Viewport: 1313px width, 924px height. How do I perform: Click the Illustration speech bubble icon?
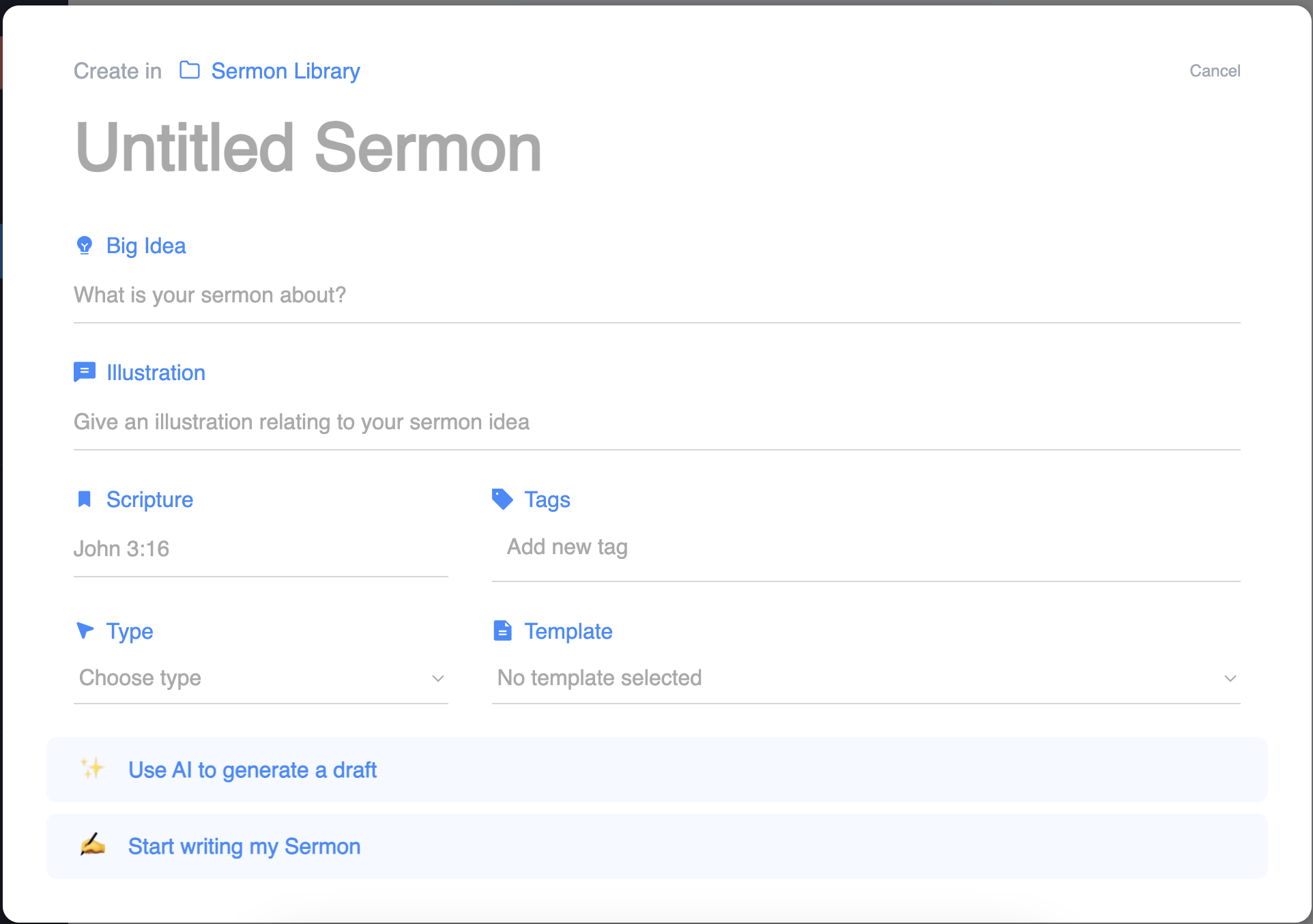pyautogui.click(x=85, y=372)
